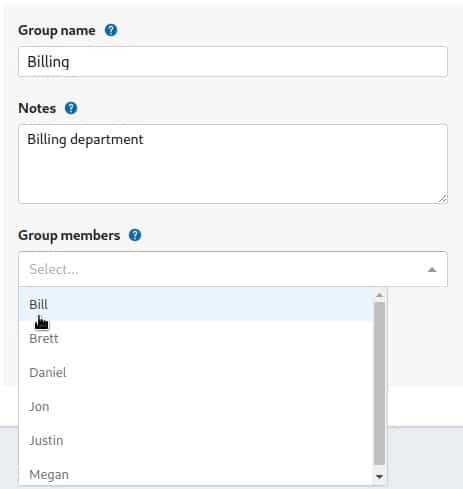Show help for Group members field
463x489 pixels.
135,235
